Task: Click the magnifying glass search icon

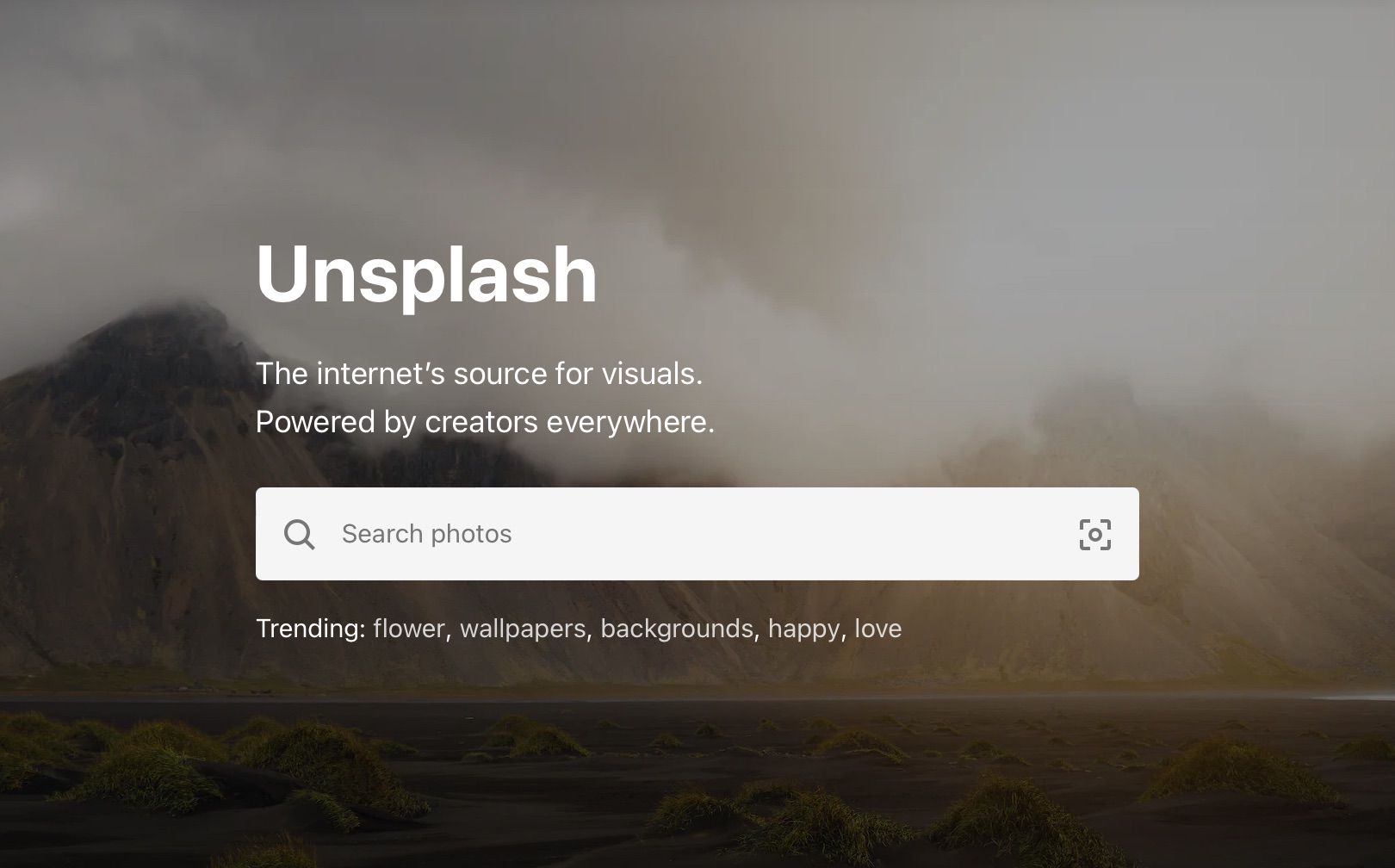Action: (300, 535)
